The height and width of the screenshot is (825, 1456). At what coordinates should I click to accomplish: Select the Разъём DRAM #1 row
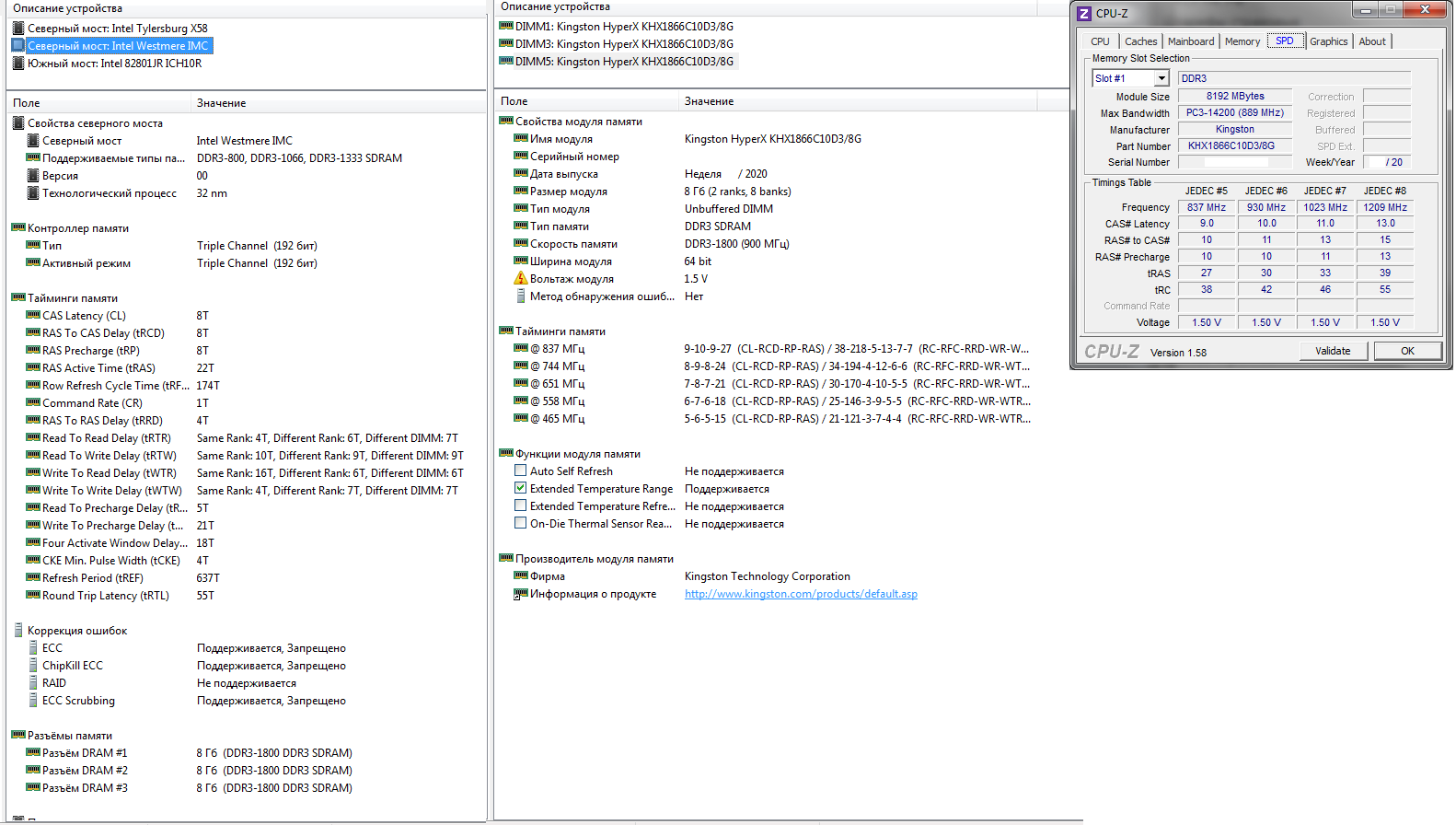coord(246,753)
